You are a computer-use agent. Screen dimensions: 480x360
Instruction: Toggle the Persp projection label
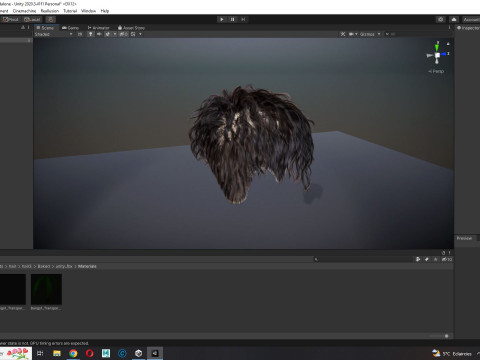436,71
